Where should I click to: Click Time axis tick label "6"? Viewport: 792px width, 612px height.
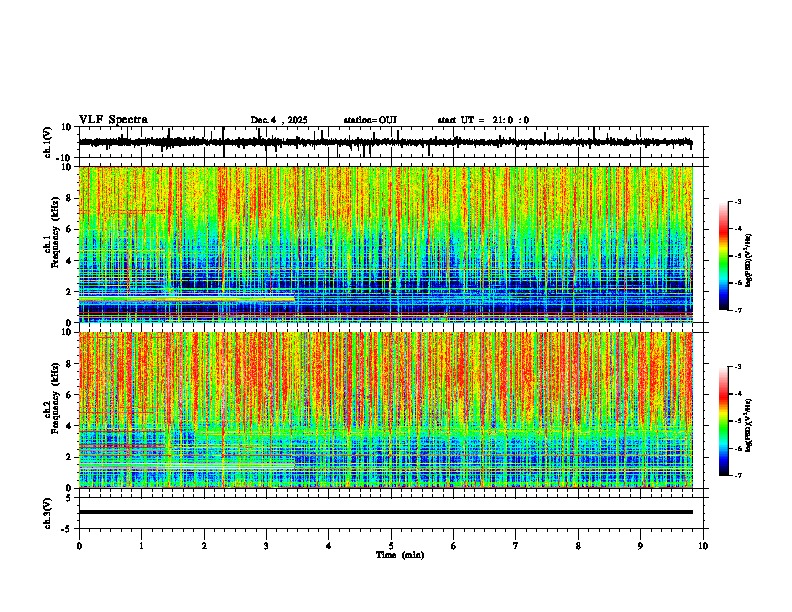(454, 546)
